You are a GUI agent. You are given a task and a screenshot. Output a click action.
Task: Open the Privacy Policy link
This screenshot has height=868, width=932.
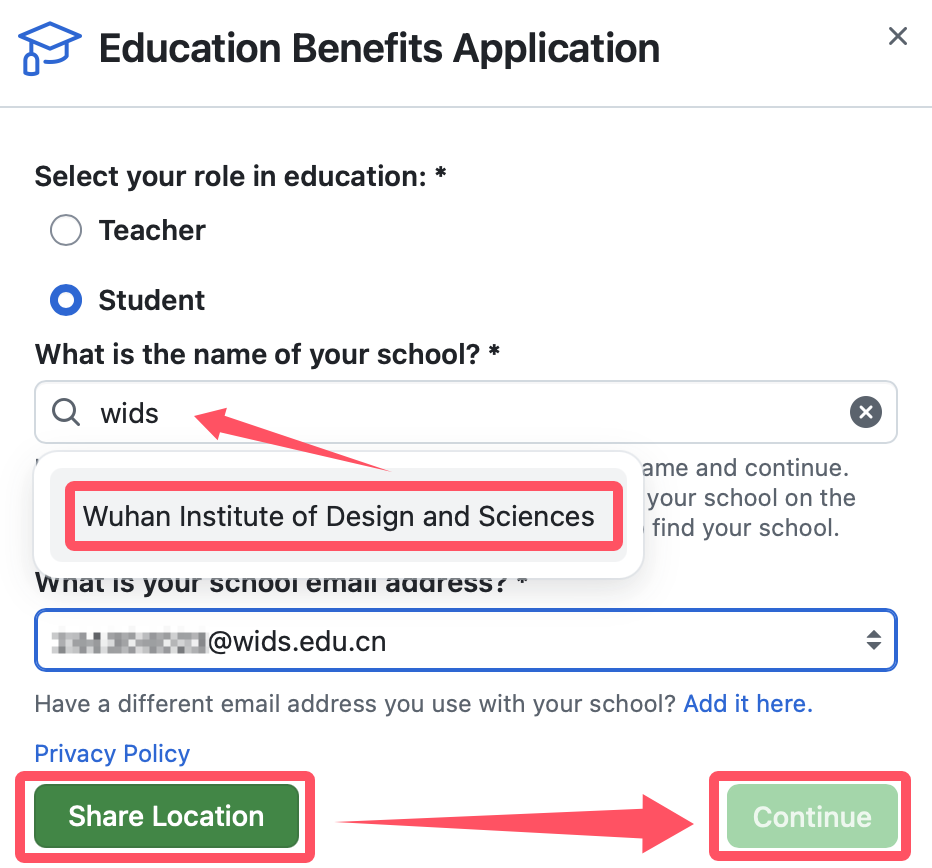(112, 753)
